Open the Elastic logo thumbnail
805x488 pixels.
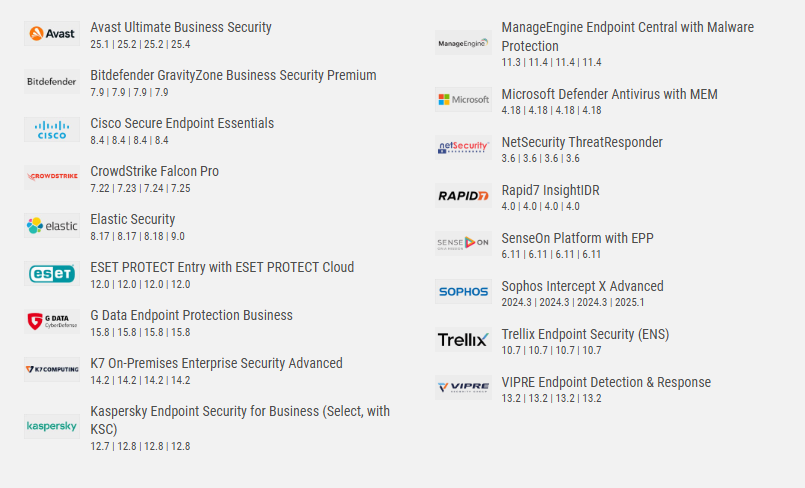(52, 225)
